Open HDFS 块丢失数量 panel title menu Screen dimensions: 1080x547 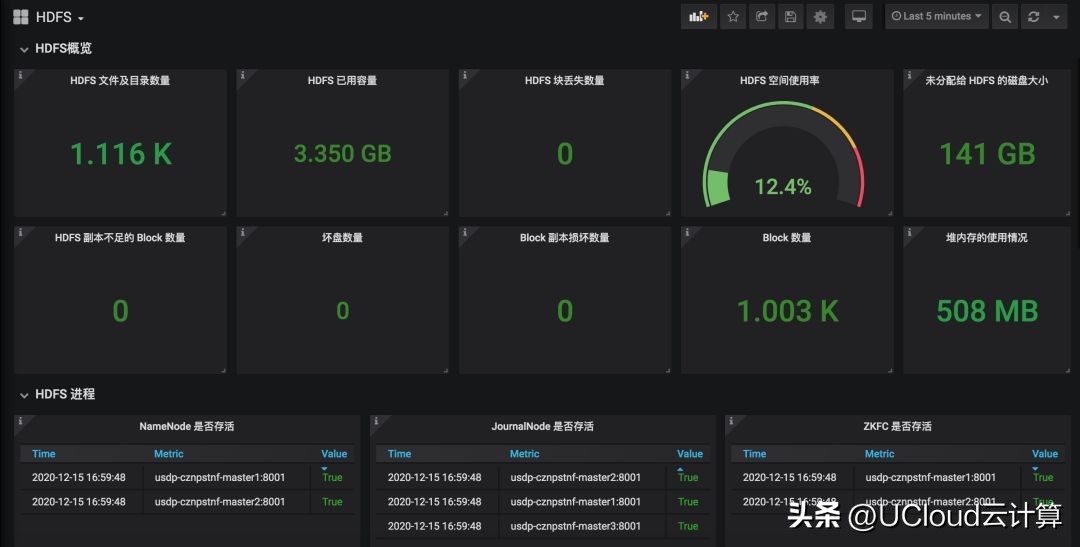[x=564, y=81]
